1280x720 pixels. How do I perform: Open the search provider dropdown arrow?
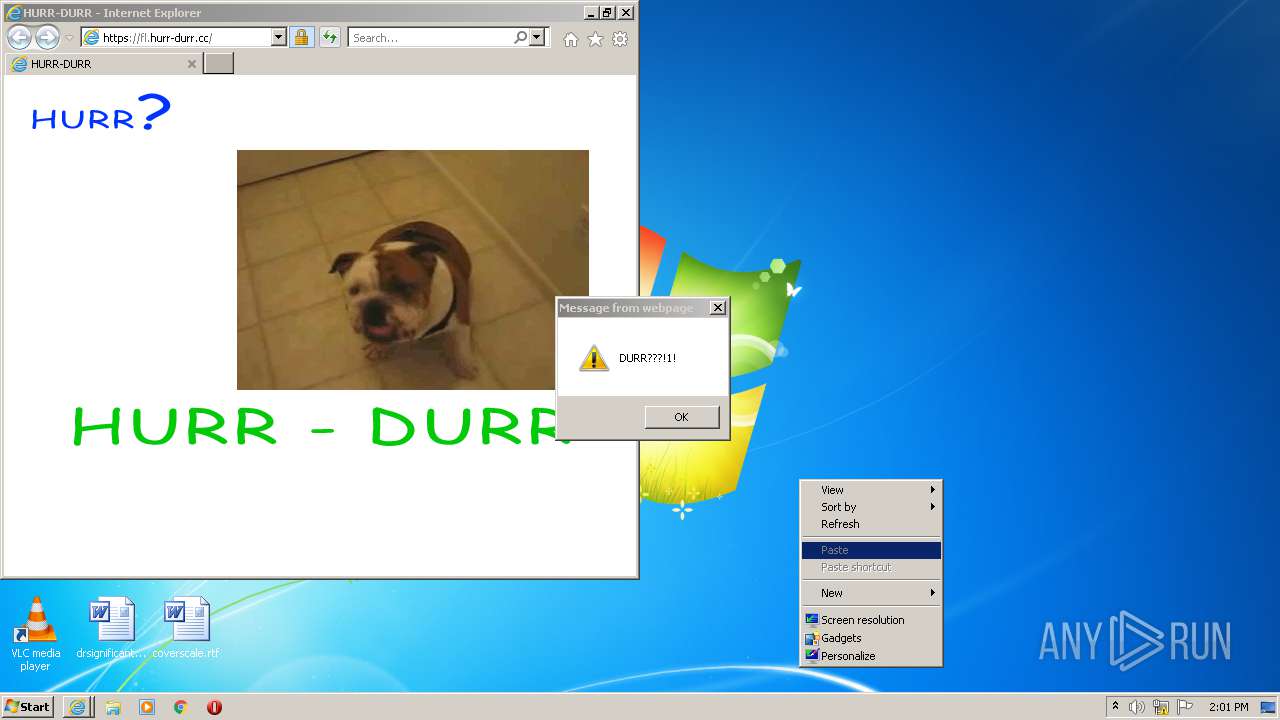[x=537, y=38]
